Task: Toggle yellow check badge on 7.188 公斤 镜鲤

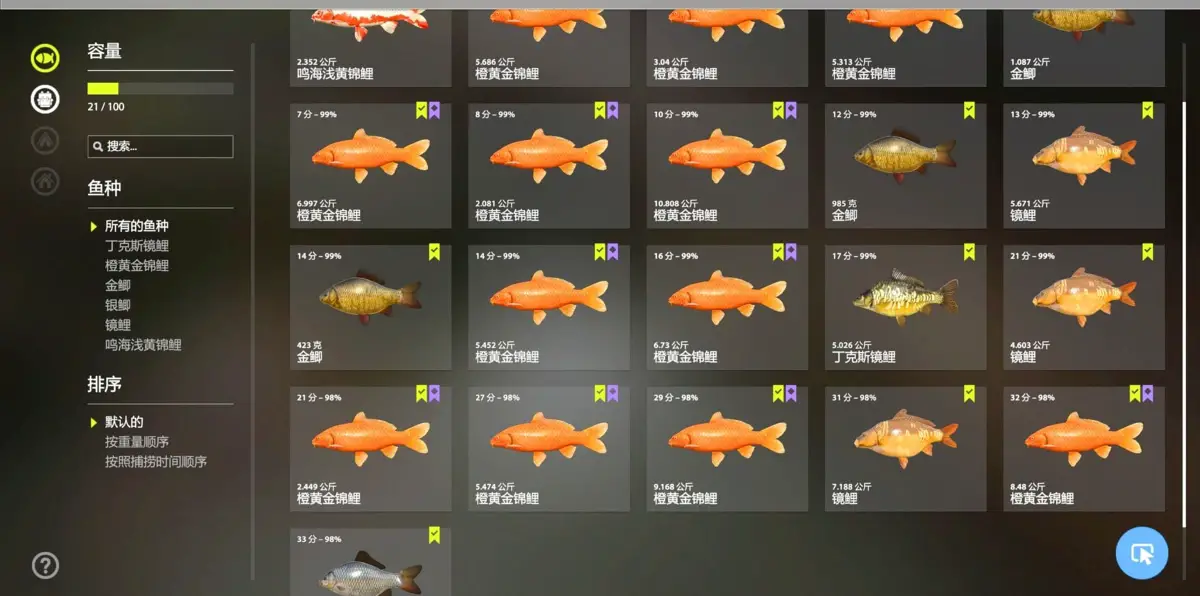Action: [969, 394]
